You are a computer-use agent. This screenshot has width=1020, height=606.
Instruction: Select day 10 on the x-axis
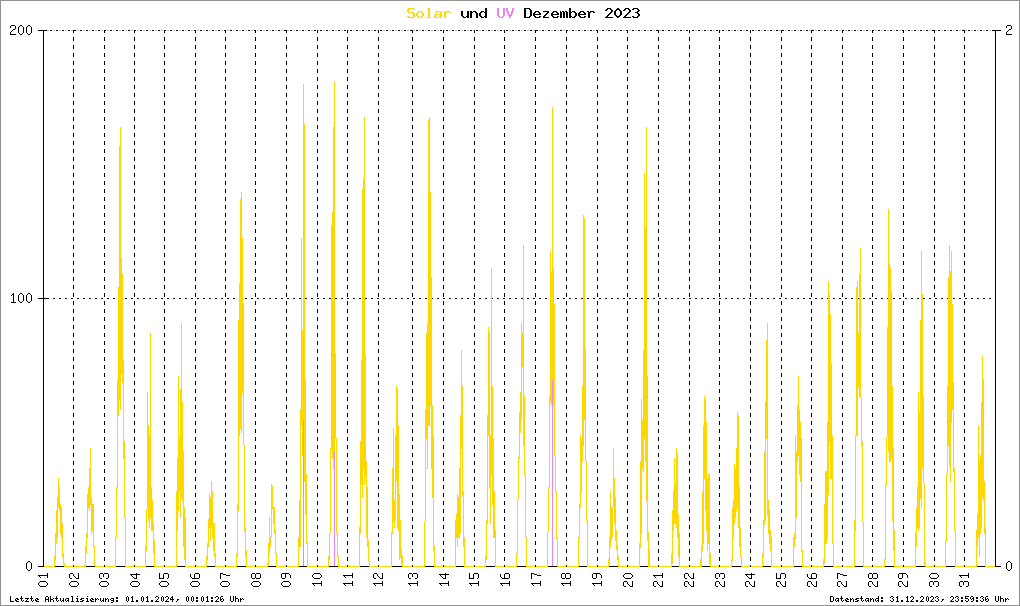[x=319, y=581]
